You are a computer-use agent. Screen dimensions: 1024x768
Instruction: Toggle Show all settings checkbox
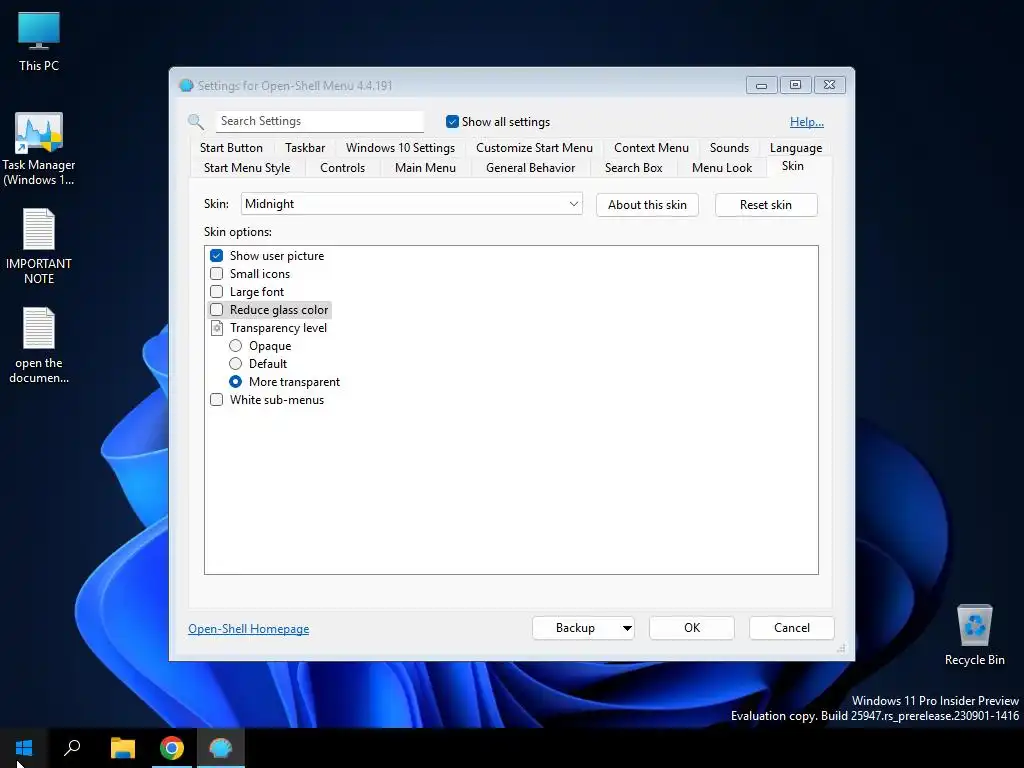click(452, 121)
